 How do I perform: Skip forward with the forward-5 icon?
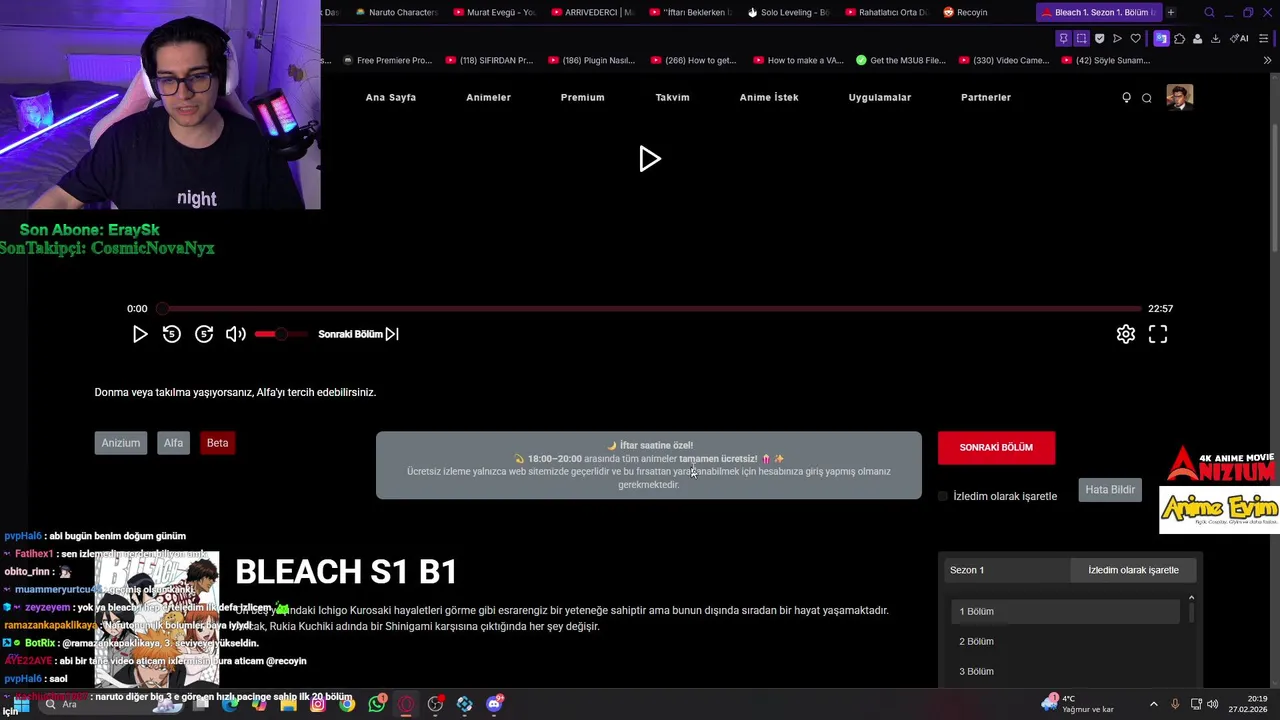204,334
